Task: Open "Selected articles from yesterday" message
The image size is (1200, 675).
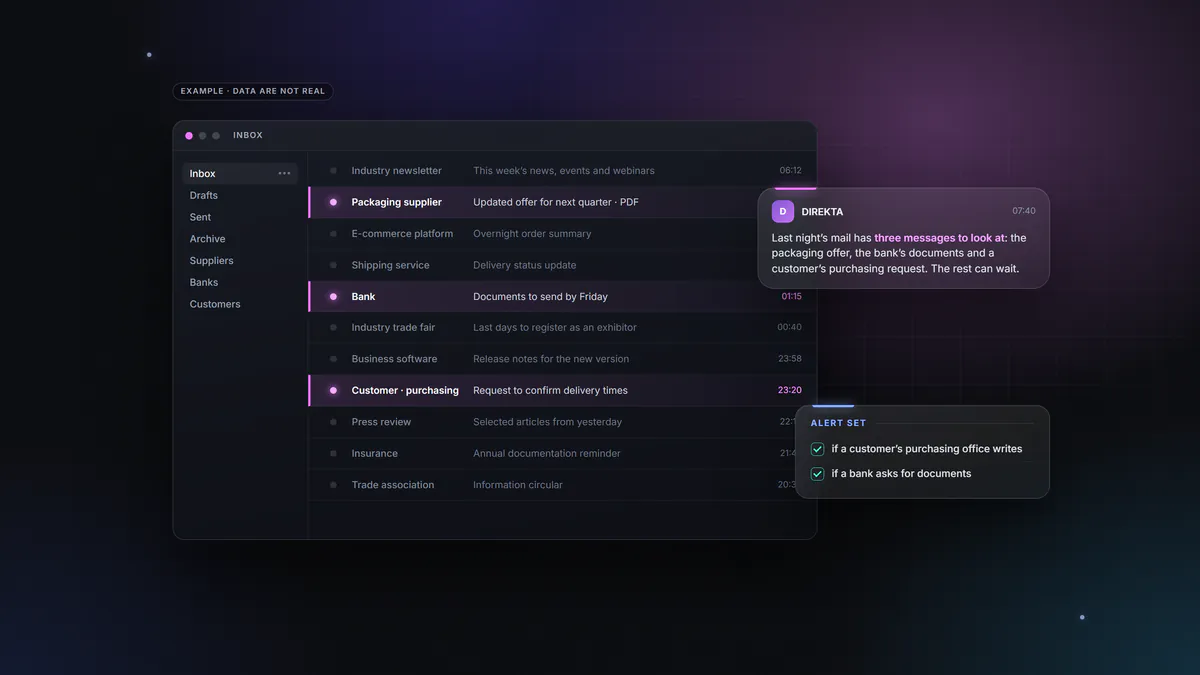Action: pyautogui.click(x=562, y=422)
